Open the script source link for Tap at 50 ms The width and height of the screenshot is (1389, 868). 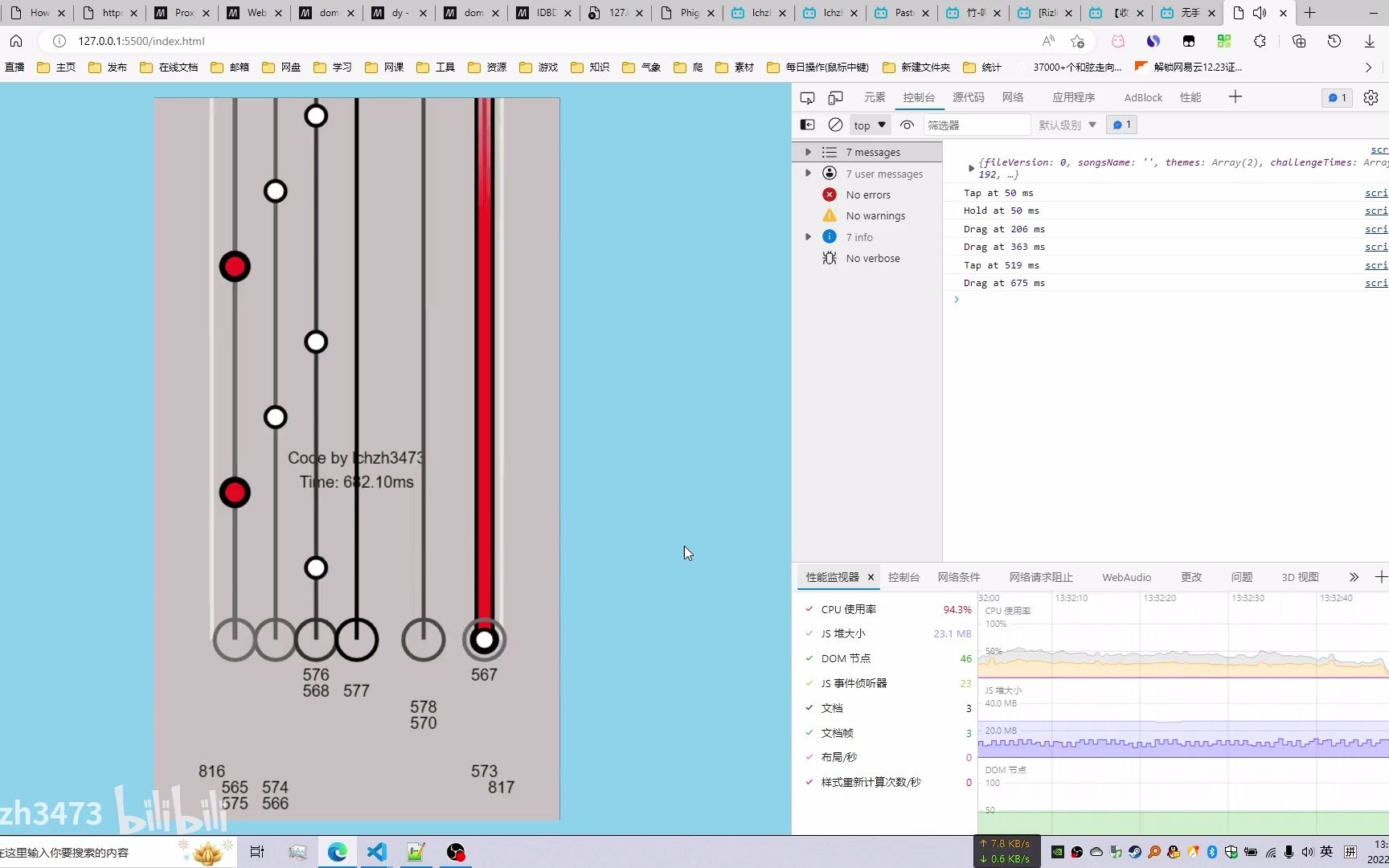click(1377, 193)
